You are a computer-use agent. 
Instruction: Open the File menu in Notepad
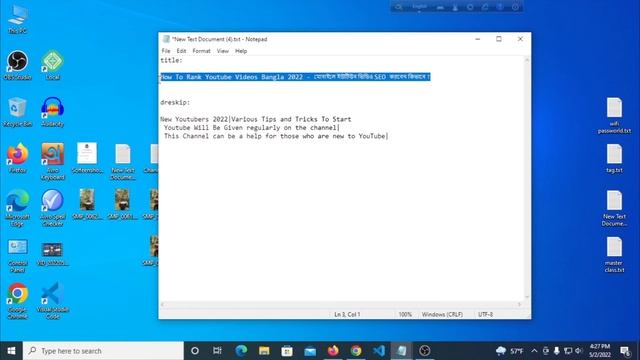click(166, 51)
